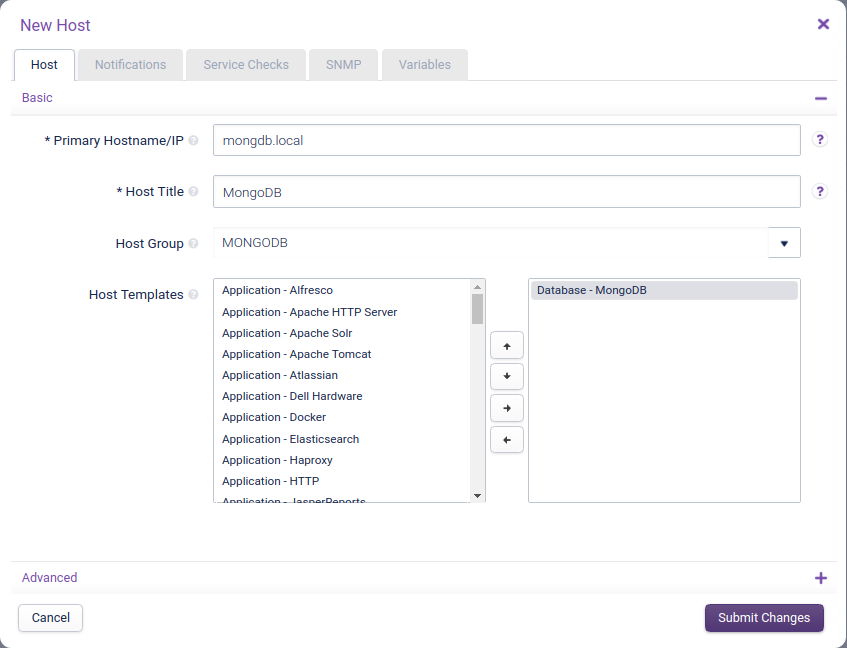The height and width of the screenshot is (648, 847).
Task: Click the help icon beside Host Title label
Action: tap(193, 191)
